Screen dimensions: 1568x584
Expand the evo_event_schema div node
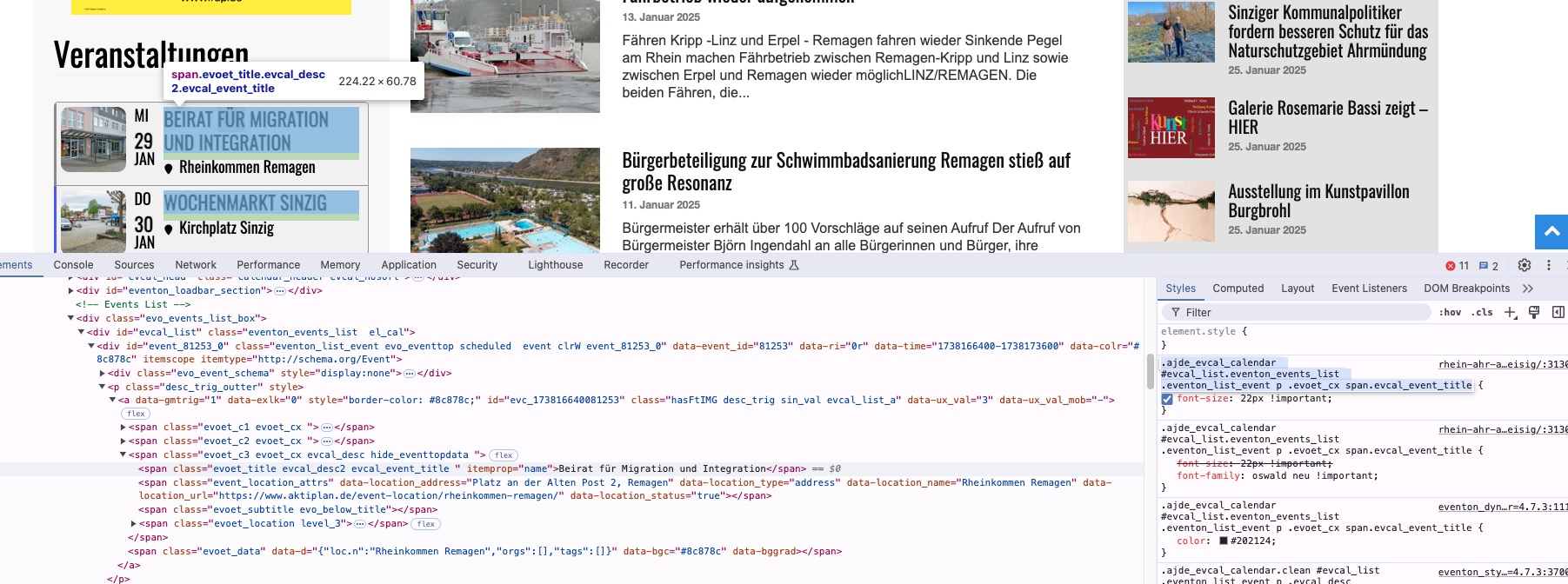point(102,374)
